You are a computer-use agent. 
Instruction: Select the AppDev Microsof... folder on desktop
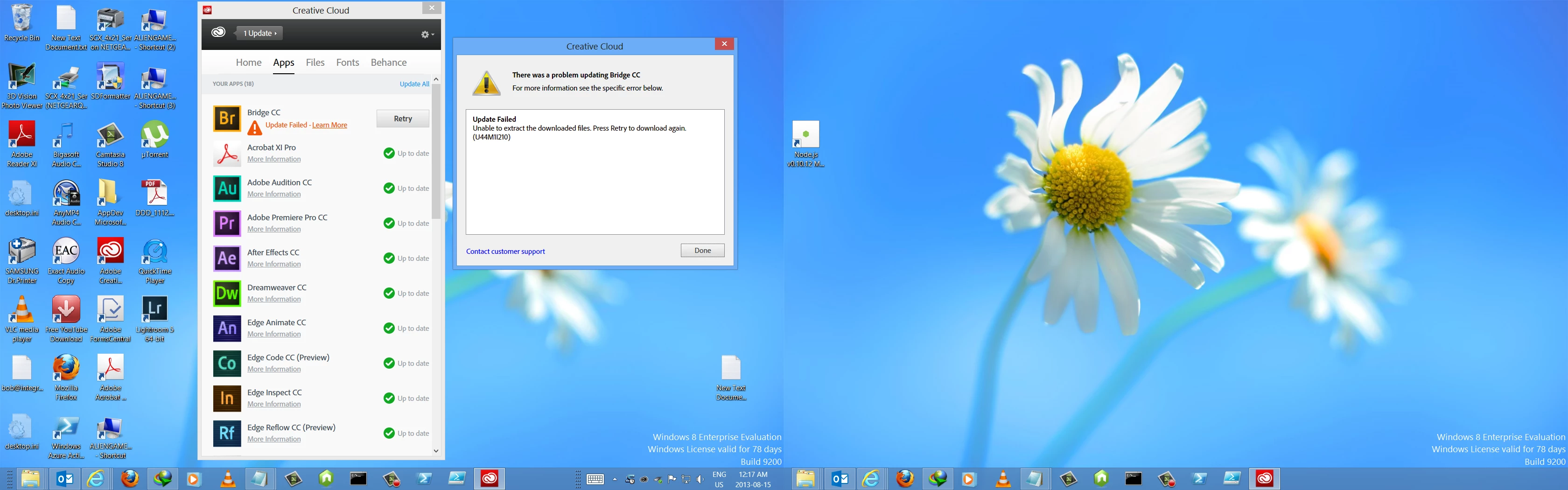pos(110,202)
